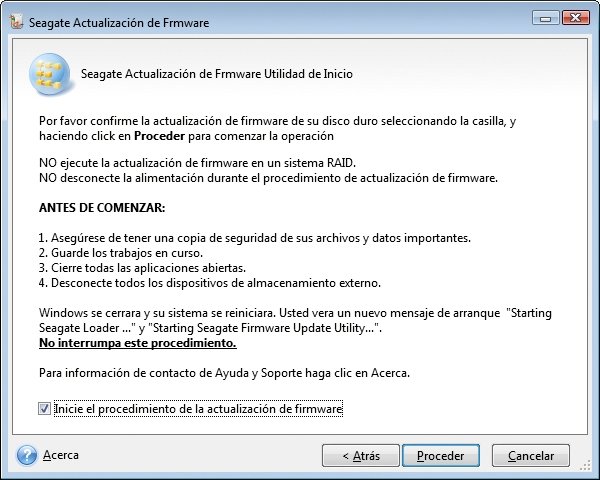Click step 4 about almacenamiento externo
Image resolution: width=600 pixels, height=480 pixels.
(210, 283)
